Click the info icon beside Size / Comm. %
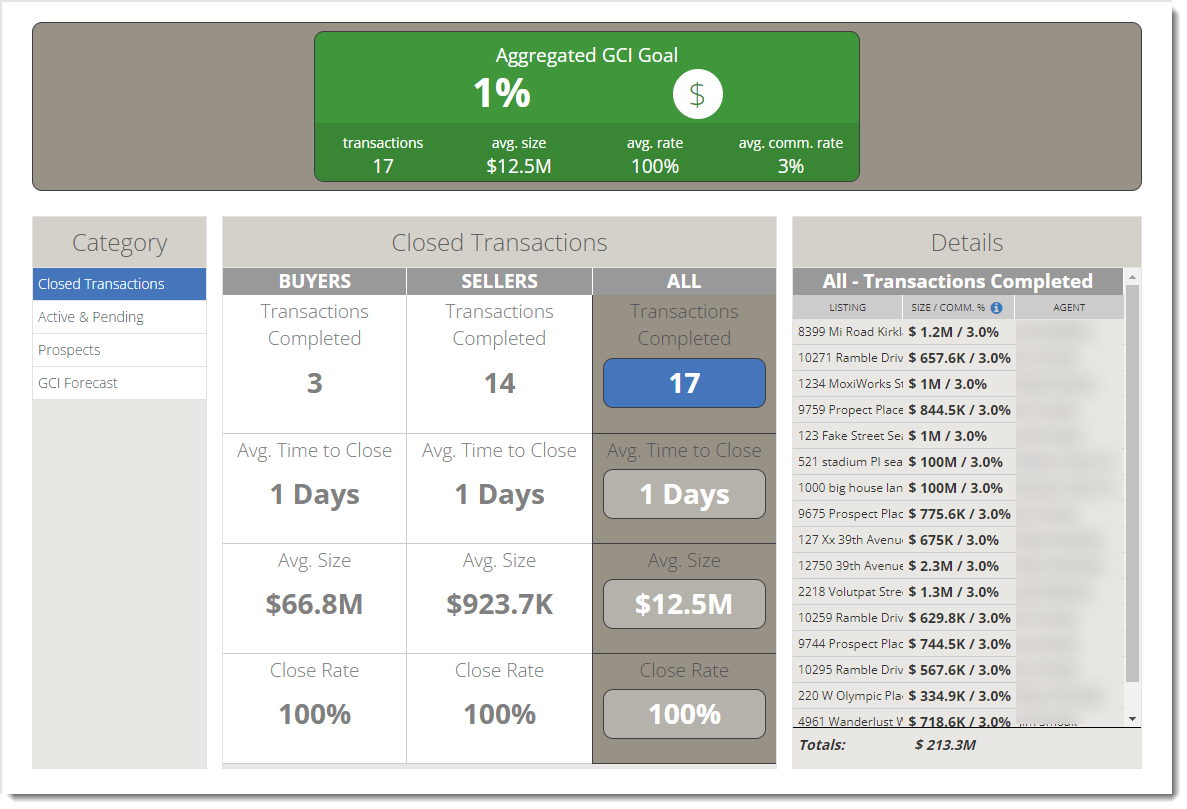This screenshot has height=809, width=1187. click(x=996, y=308)
